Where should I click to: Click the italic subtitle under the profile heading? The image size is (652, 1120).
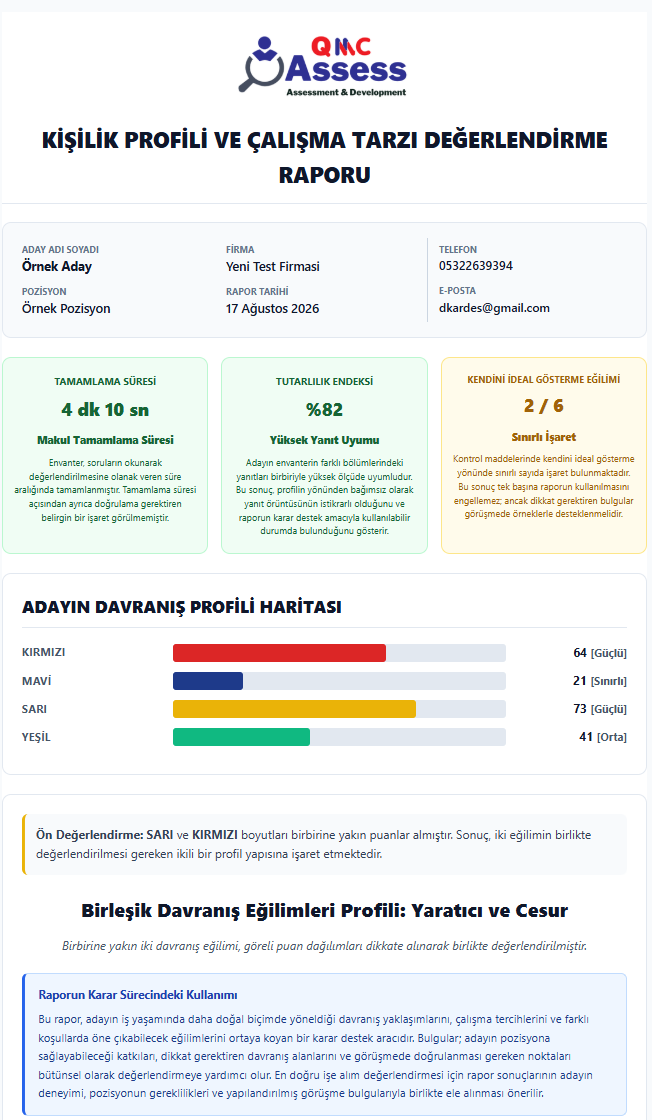[325, 946]
